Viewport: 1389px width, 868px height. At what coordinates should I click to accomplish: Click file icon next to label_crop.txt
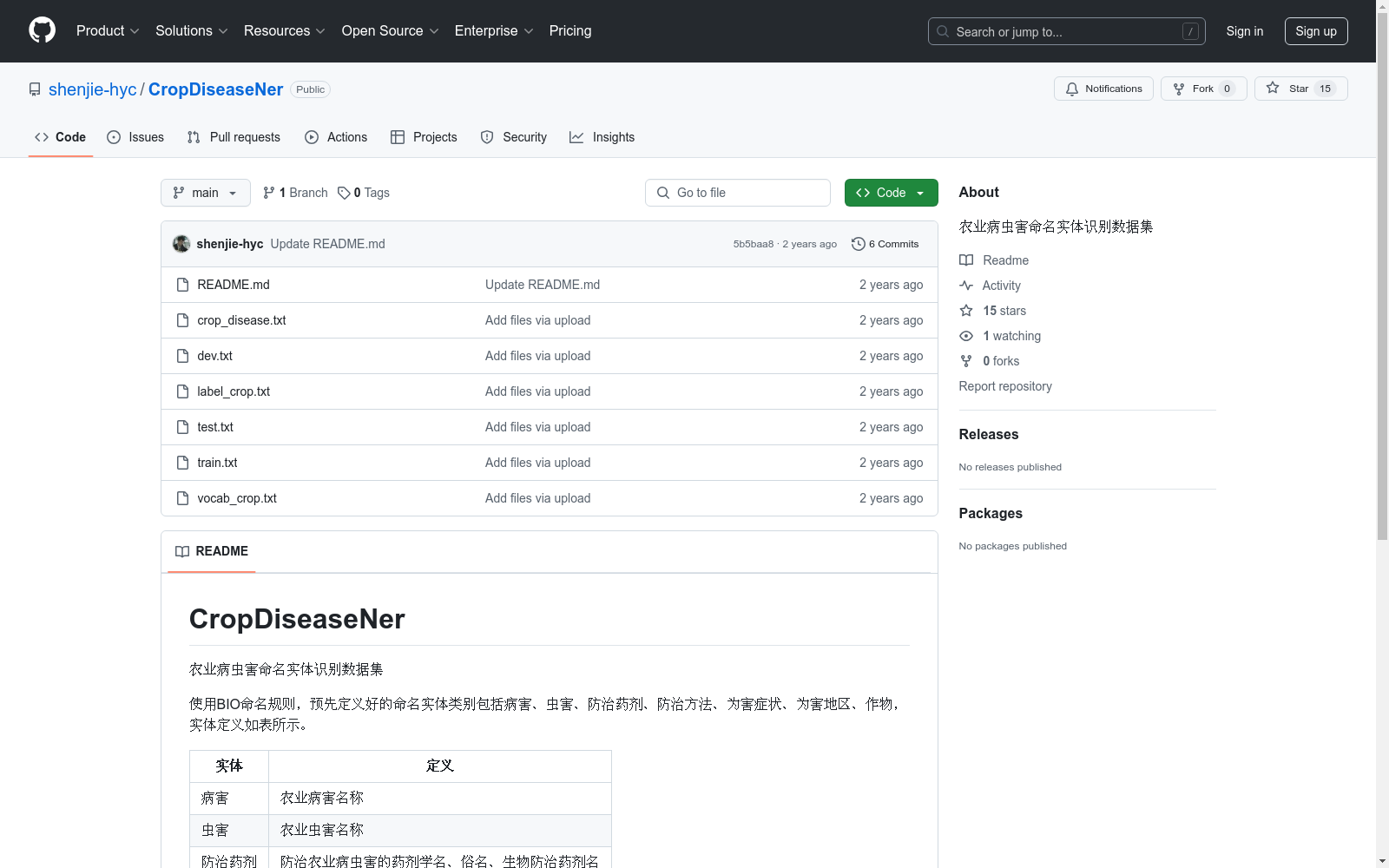(182, 391)
